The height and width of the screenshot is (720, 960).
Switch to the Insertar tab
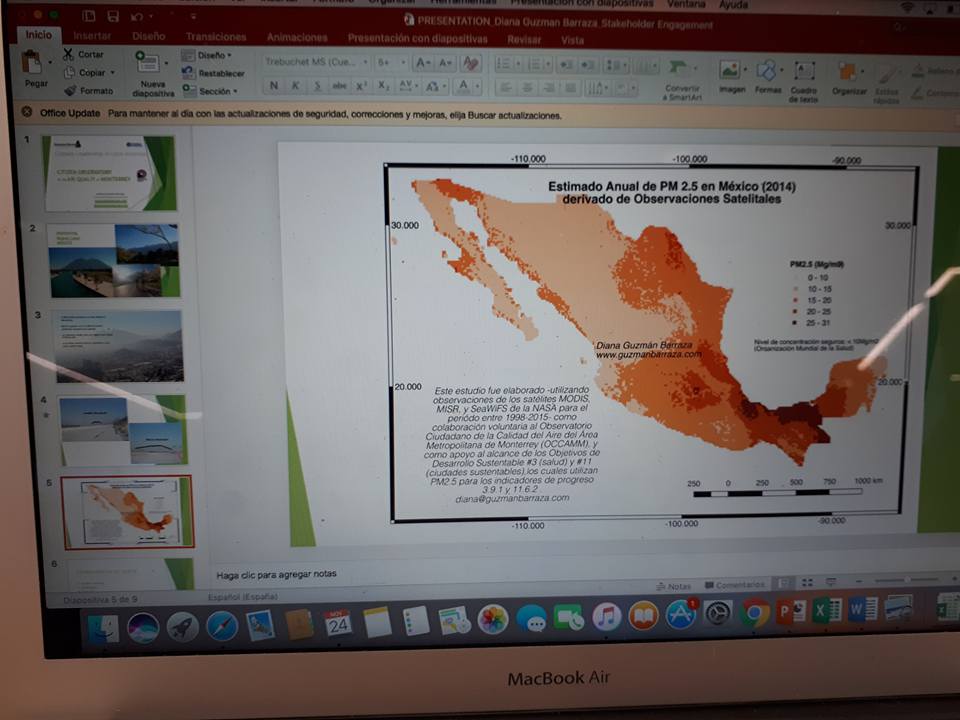coord(92,36)
